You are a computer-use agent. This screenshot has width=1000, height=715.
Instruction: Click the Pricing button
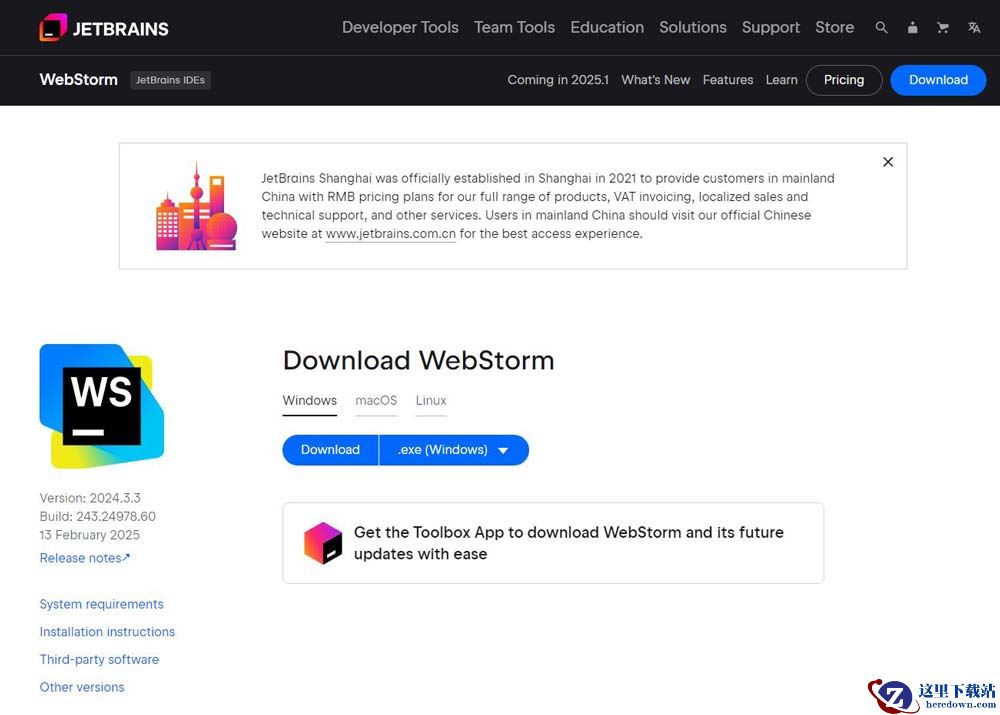pyautogui.click(x=844, y=80)
